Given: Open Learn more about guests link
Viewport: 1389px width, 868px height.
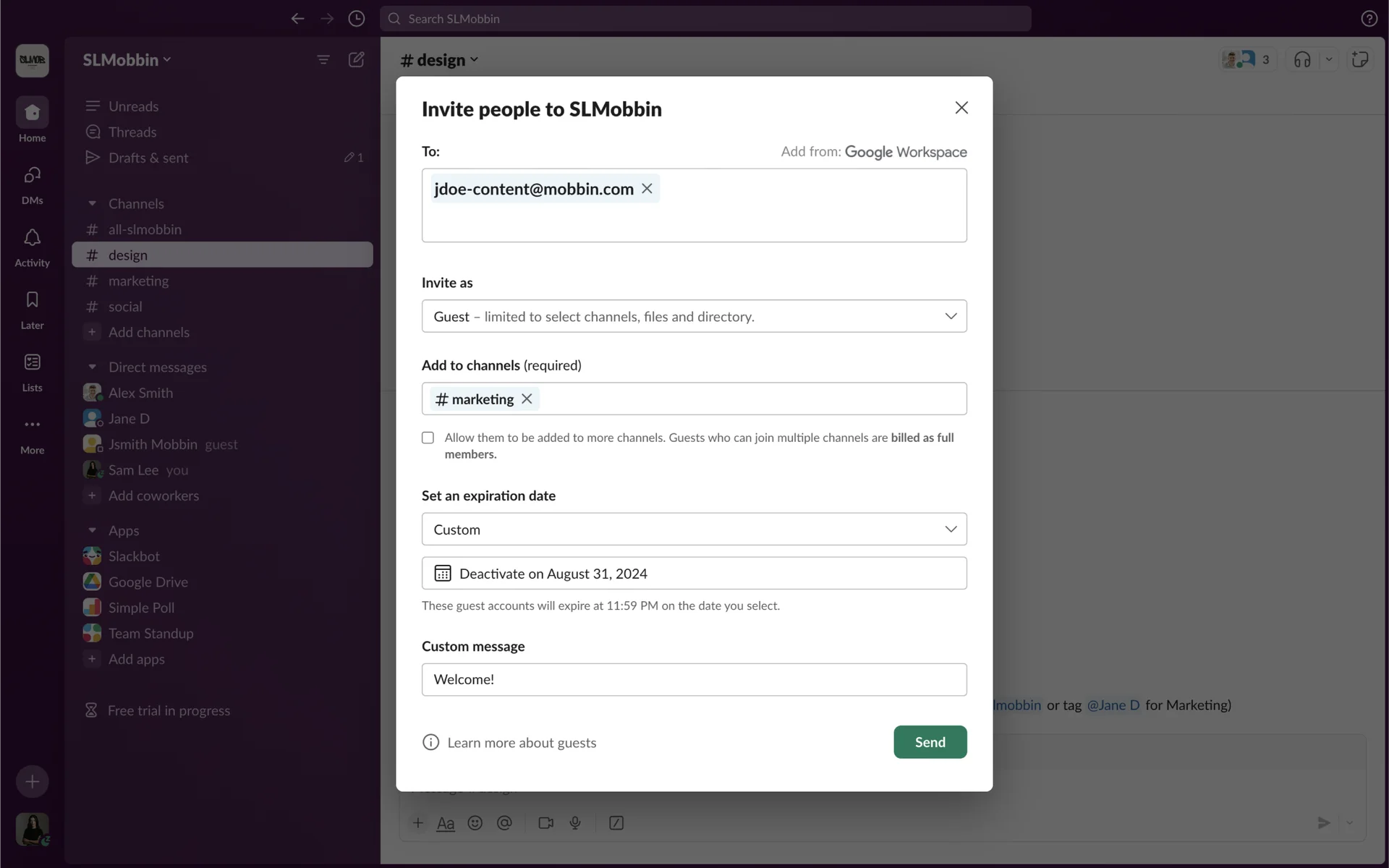Looking at the screenshot, I should point(521,743).
